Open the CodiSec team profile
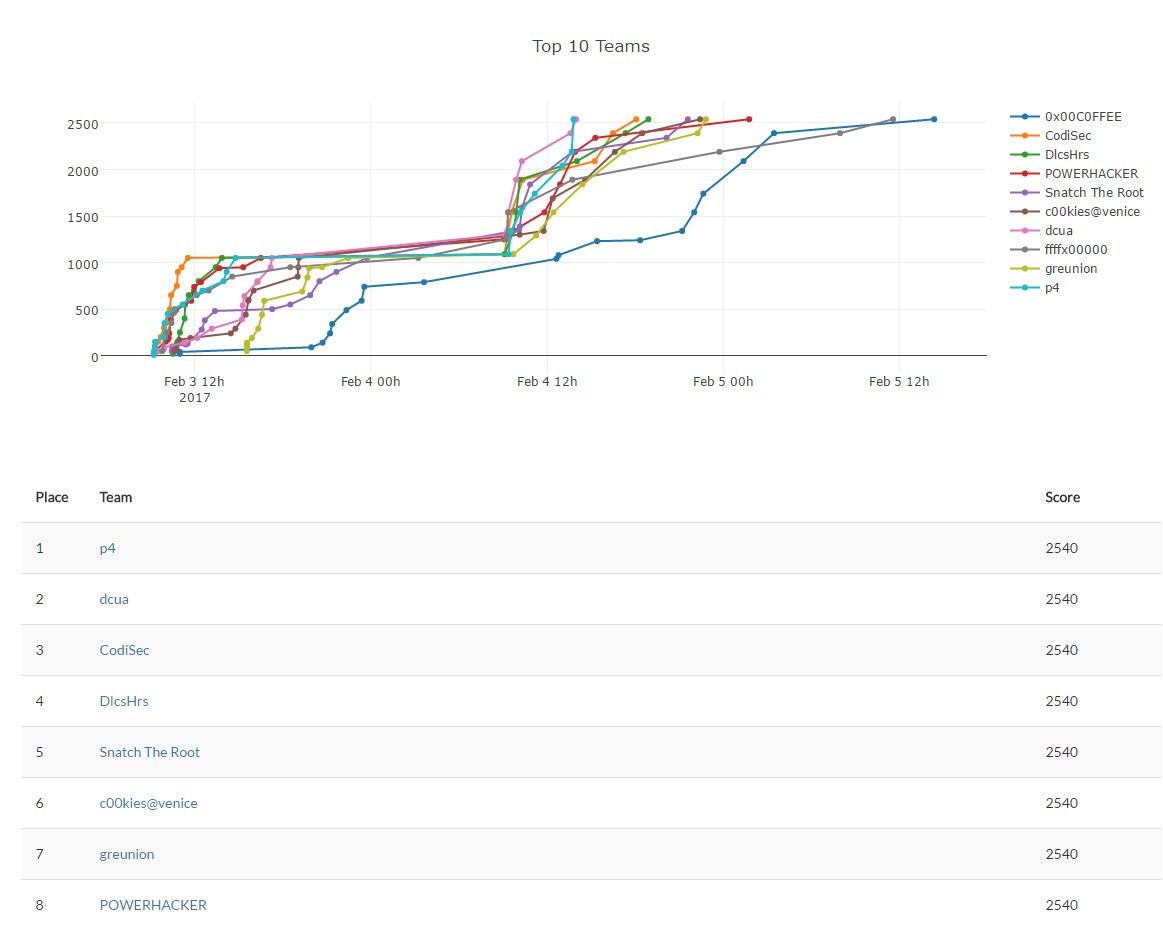 pos(124,650)
